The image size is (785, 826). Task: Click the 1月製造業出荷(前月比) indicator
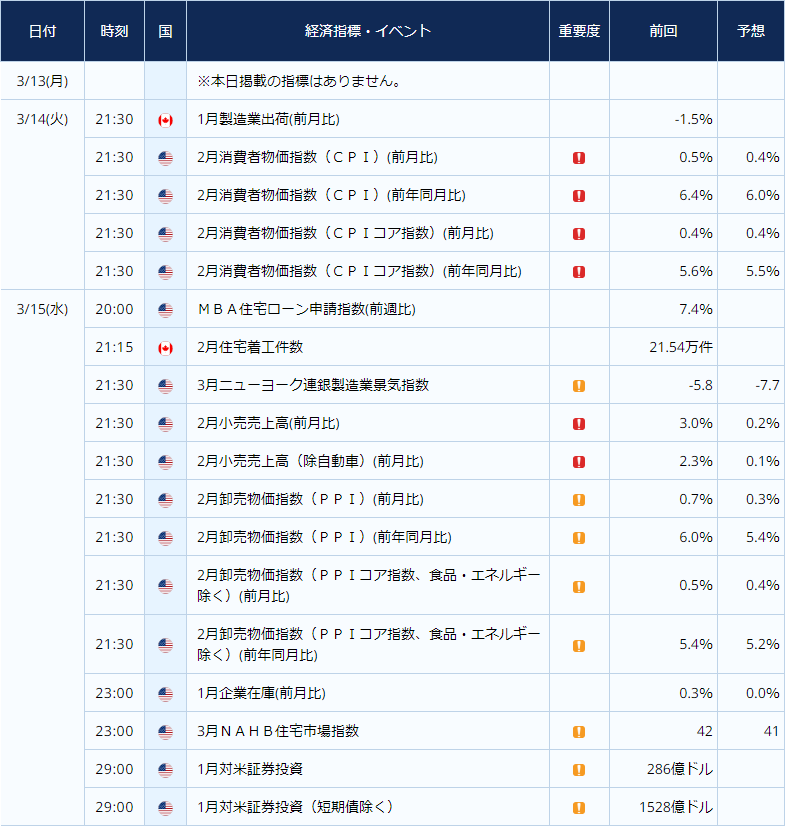268,119
